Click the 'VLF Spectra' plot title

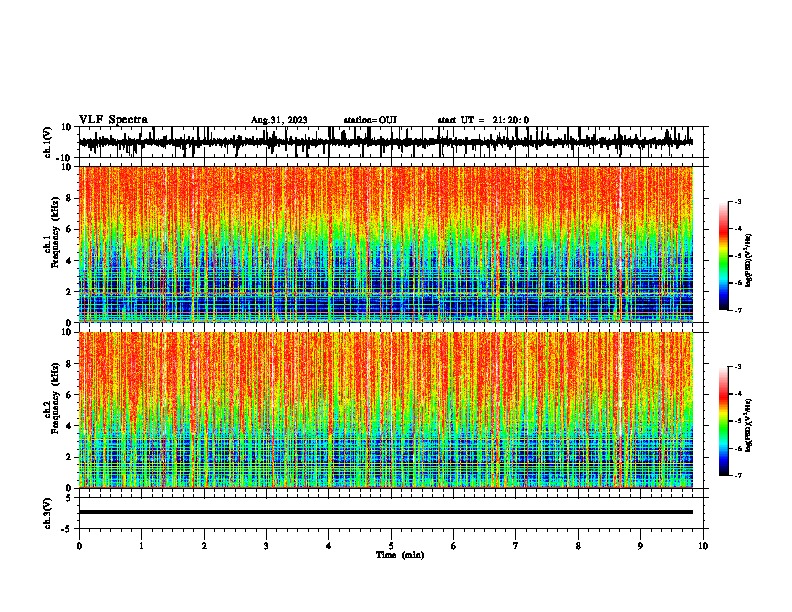point(113,120)
